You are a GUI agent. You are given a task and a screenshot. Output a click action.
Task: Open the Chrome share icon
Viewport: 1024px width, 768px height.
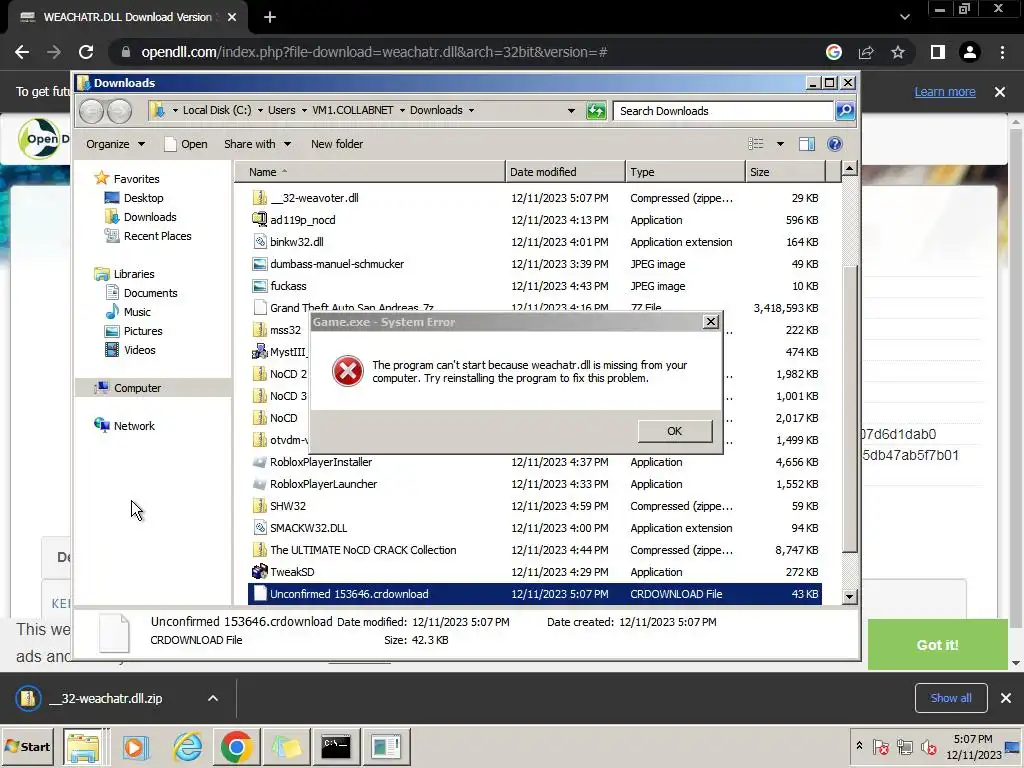[866, 52]
